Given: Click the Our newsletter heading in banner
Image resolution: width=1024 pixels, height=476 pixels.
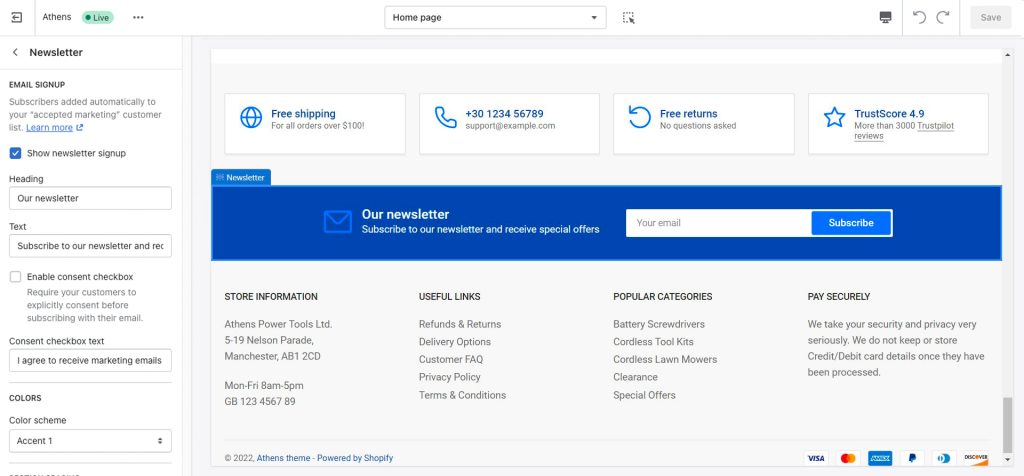Looking at the screenshot, I should tap(406, 214).
